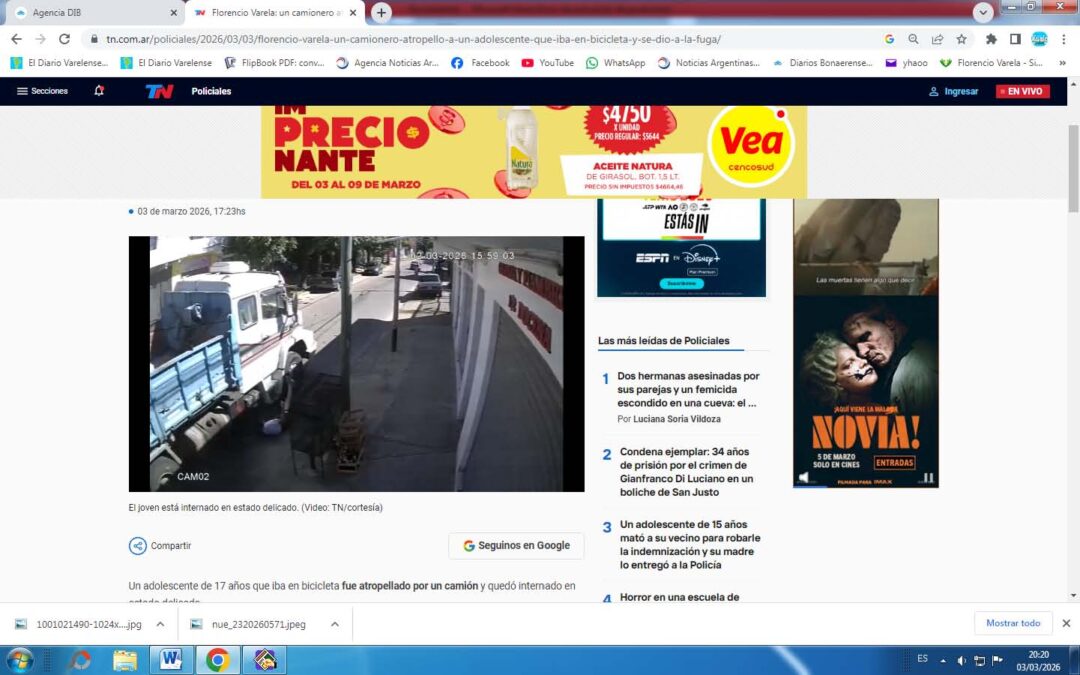Open the Facebook bookmark
This screenshot has height=675, width=1080.
[480, 63]
